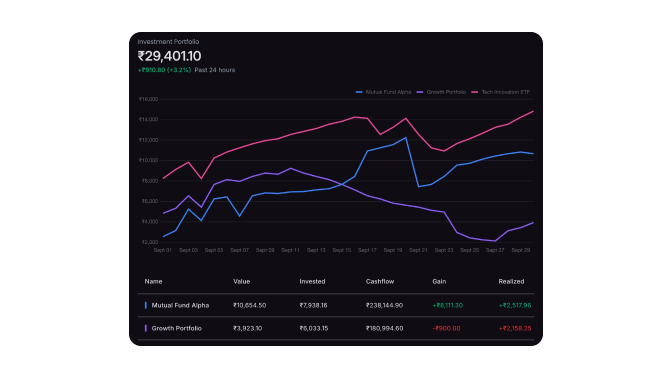Select the Mutual Fund Alpha row name
Screen dimensions: 672x378
(x=180, y=306)
